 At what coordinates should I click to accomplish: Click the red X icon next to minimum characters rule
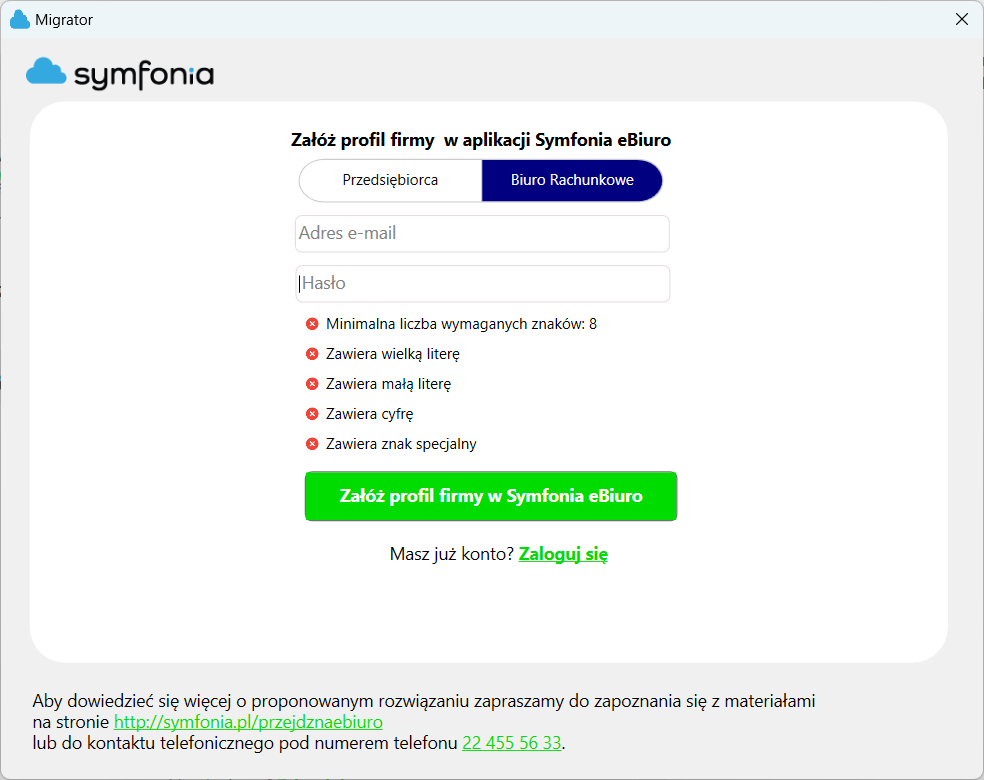coord(312,324)
